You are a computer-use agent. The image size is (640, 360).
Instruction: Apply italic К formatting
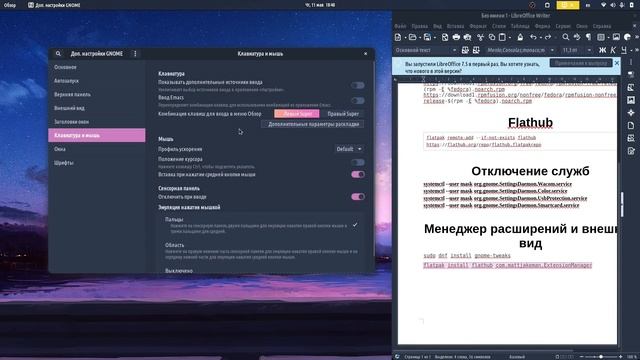[x=613, y=50]
